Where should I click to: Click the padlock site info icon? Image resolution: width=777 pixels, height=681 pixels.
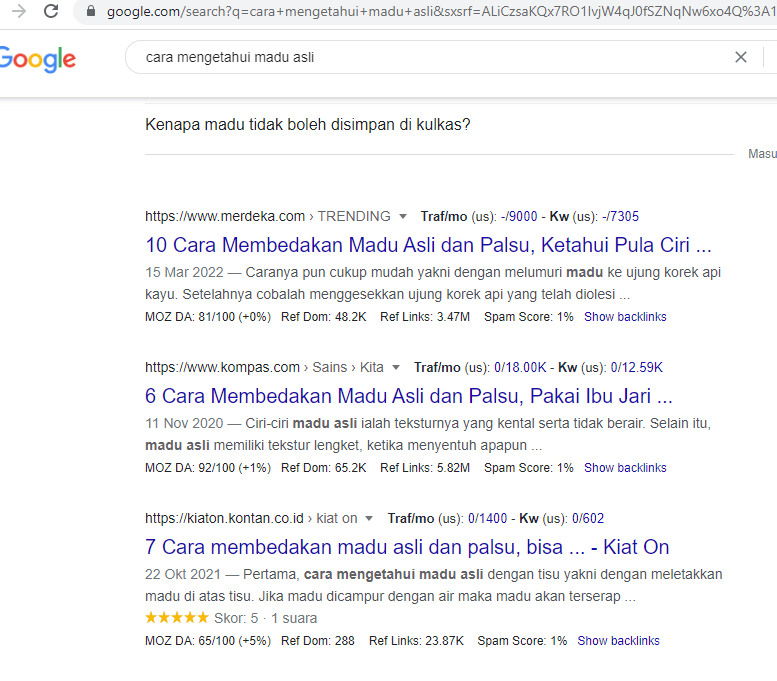(x=91, y=13)
